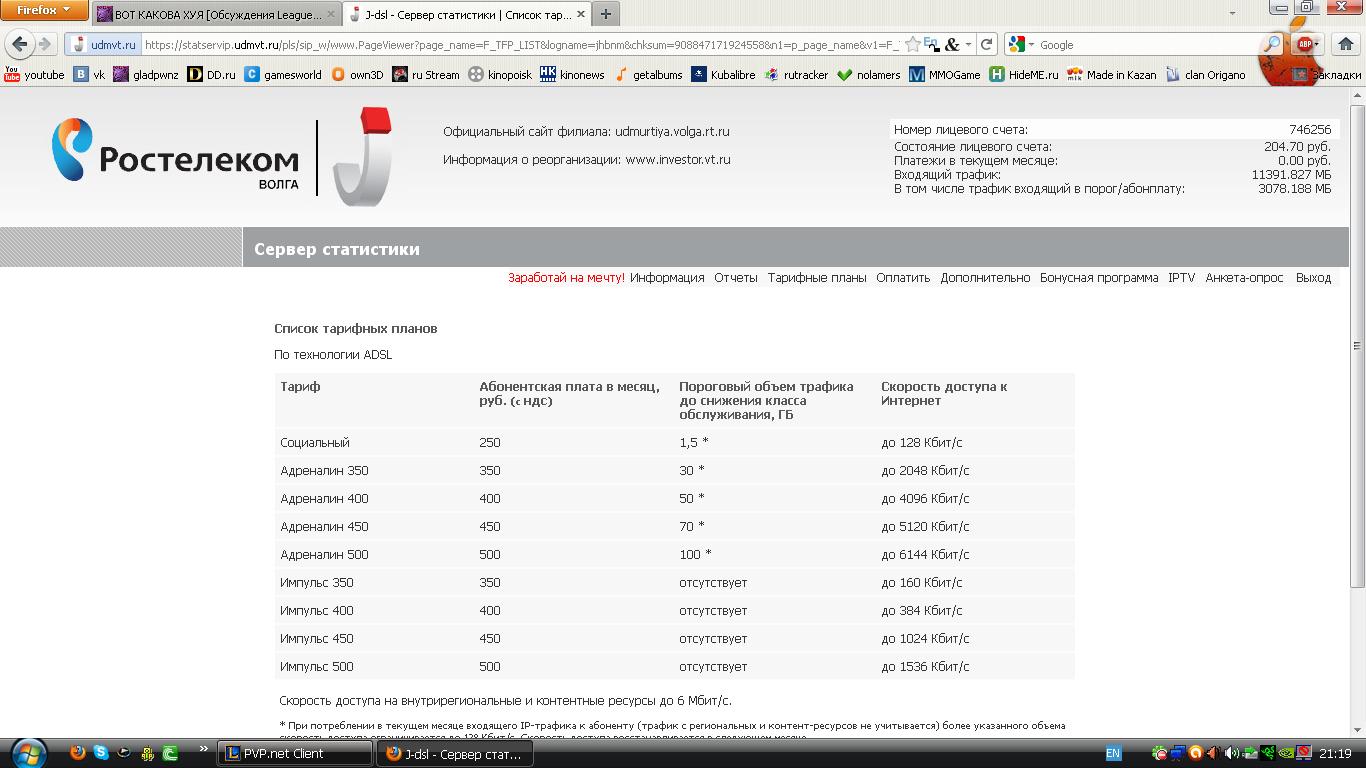Viewport: 1366px width, 768px height.
Task: Click the Adblock Plus ABP icon
Action: click(x=1305, y=44)
